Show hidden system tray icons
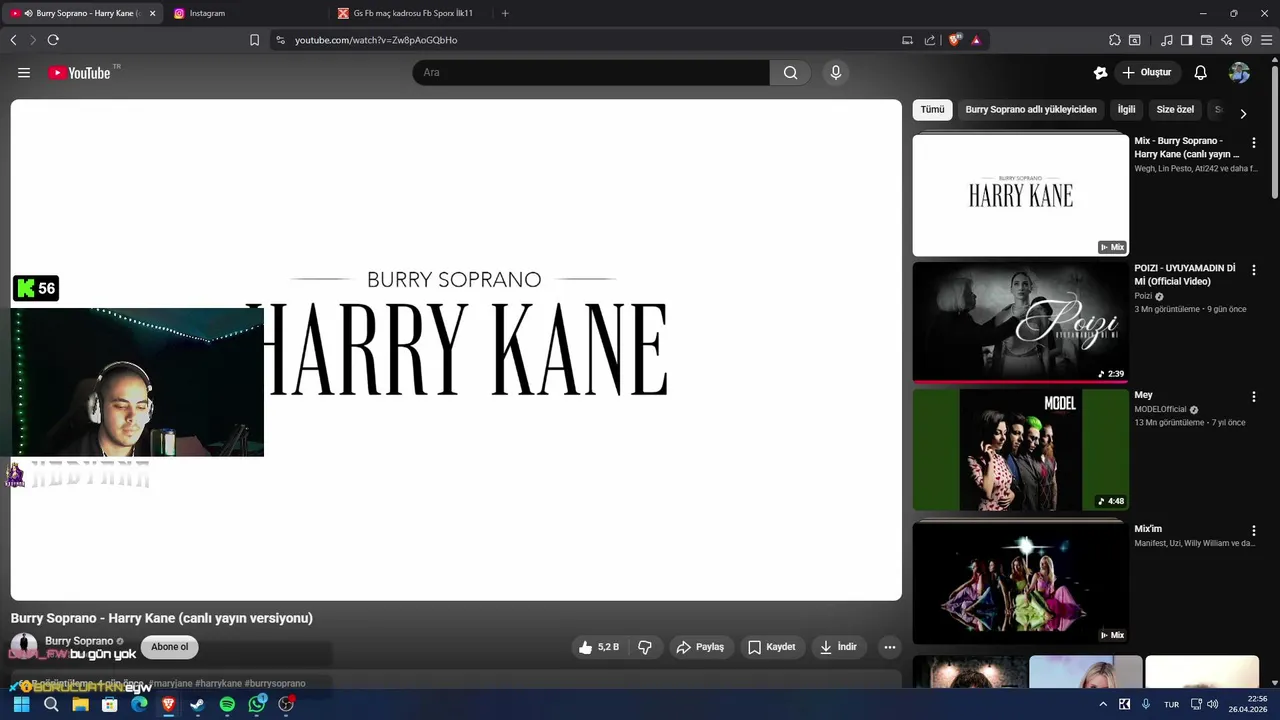1280x720 pixels. pos(1103,704)
